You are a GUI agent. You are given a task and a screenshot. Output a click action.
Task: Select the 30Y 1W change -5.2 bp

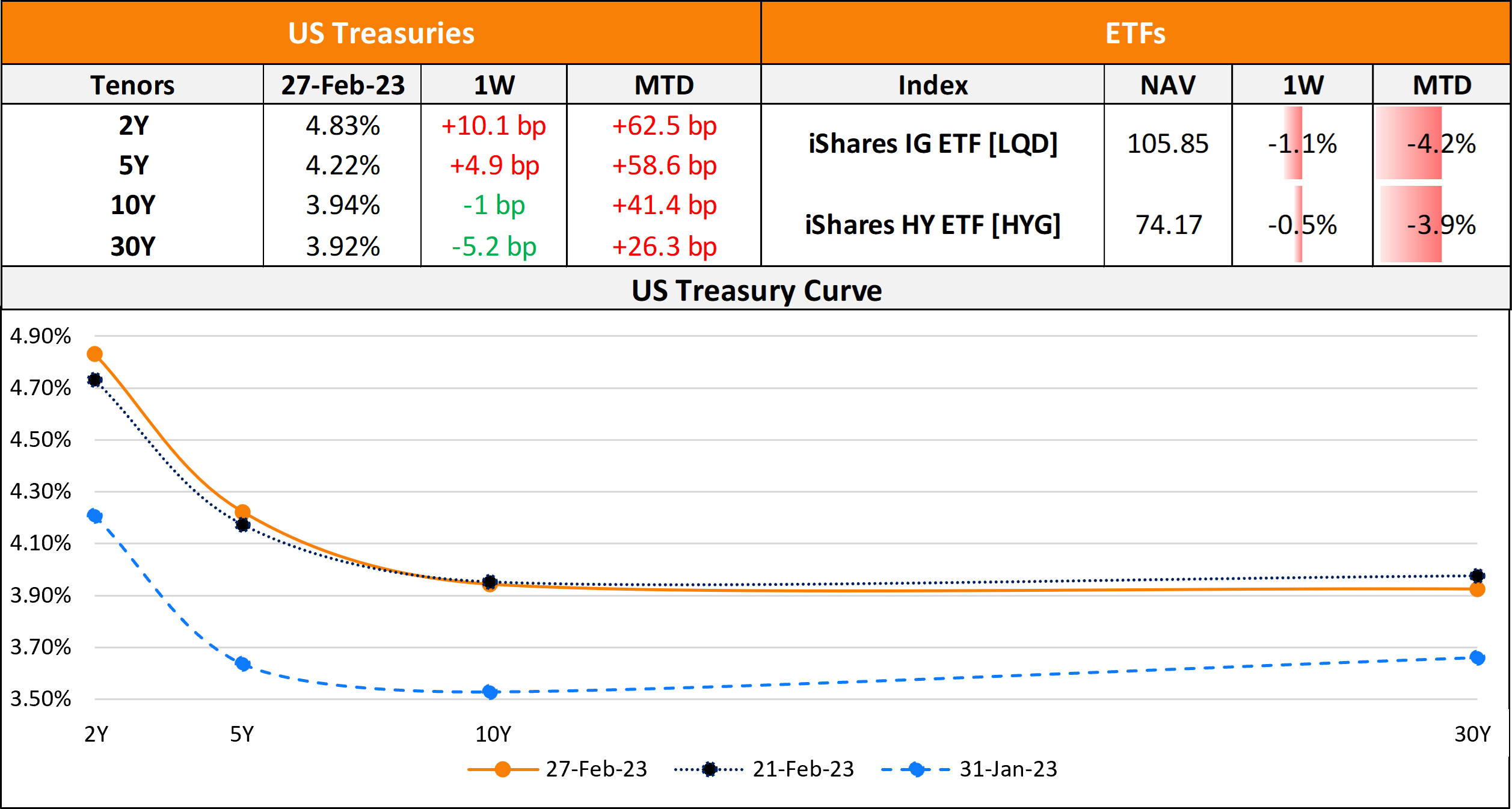click(x=494, y=247)
